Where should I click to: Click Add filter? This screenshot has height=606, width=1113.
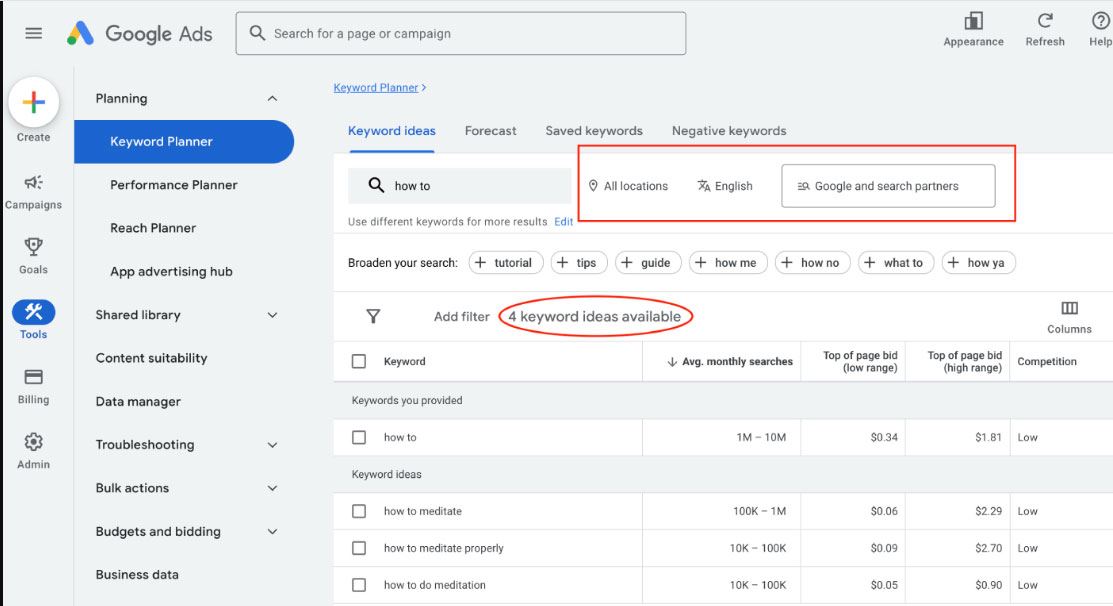(x=461, y=316)
